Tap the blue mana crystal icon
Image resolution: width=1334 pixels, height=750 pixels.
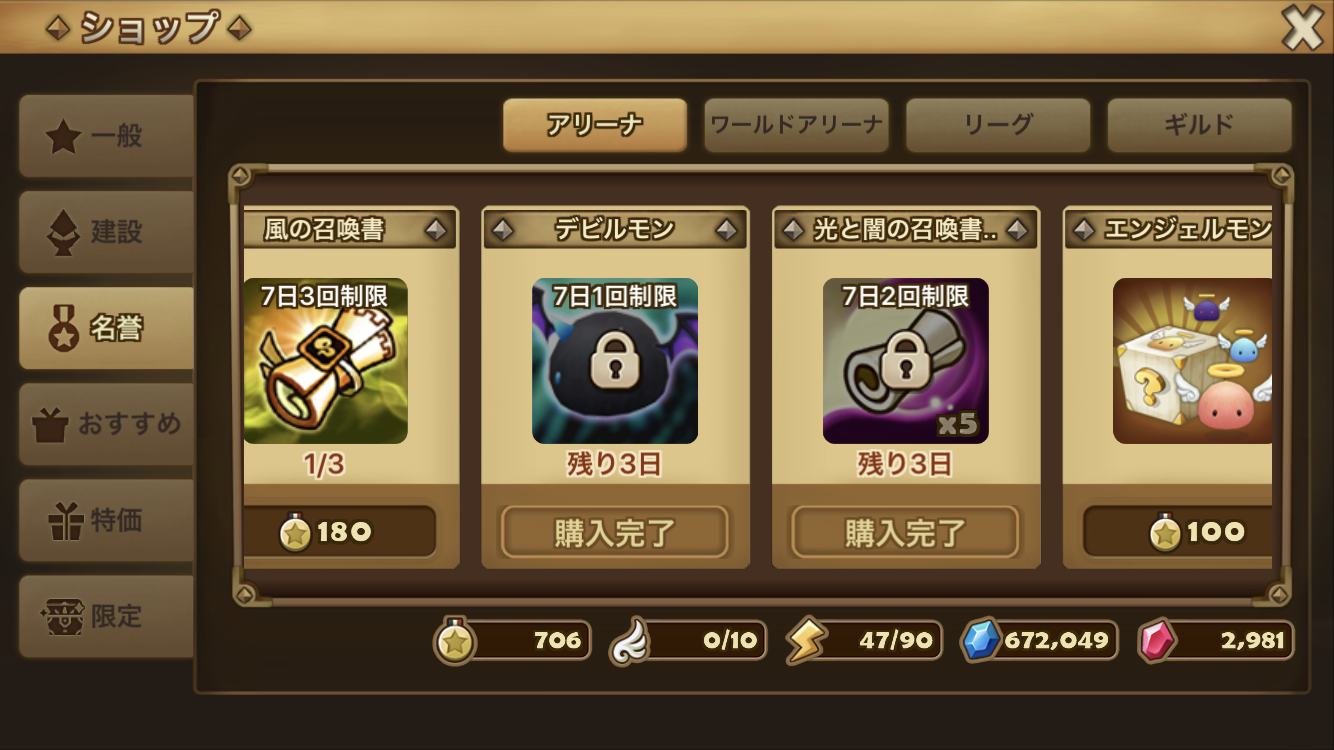click(981, 641)
